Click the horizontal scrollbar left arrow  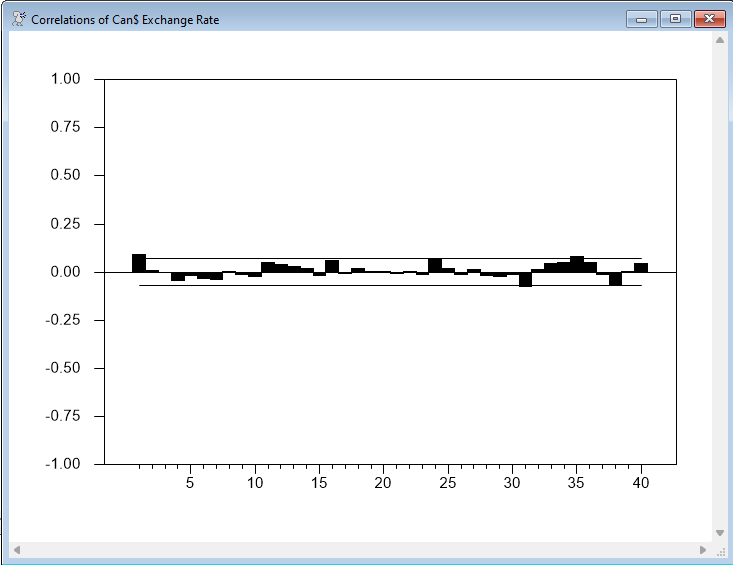coord(16,550)
